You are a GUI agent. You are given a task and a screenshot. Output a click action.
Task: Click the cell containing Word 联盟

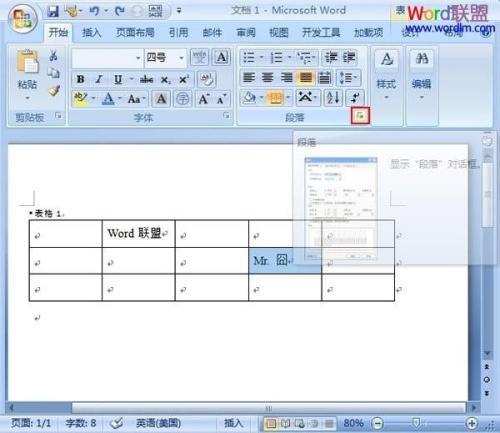click(138, 233)
